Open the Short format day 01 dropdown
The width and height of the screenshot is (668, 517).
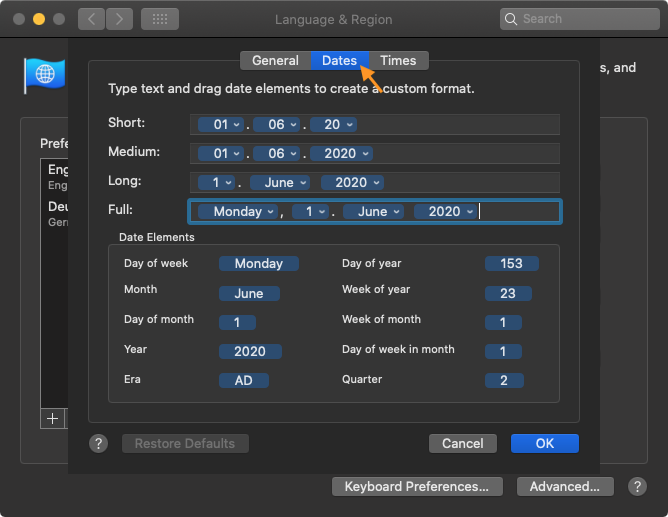[221, 124]
